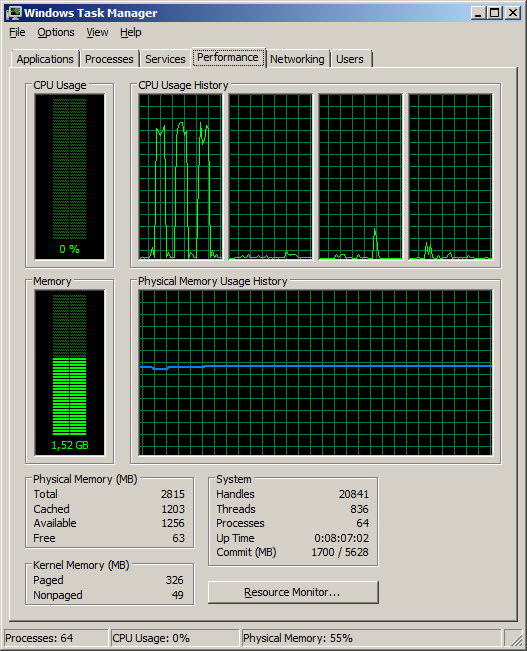
Task: Click the window resize grip in the status bar
Action: coord(515,639)
